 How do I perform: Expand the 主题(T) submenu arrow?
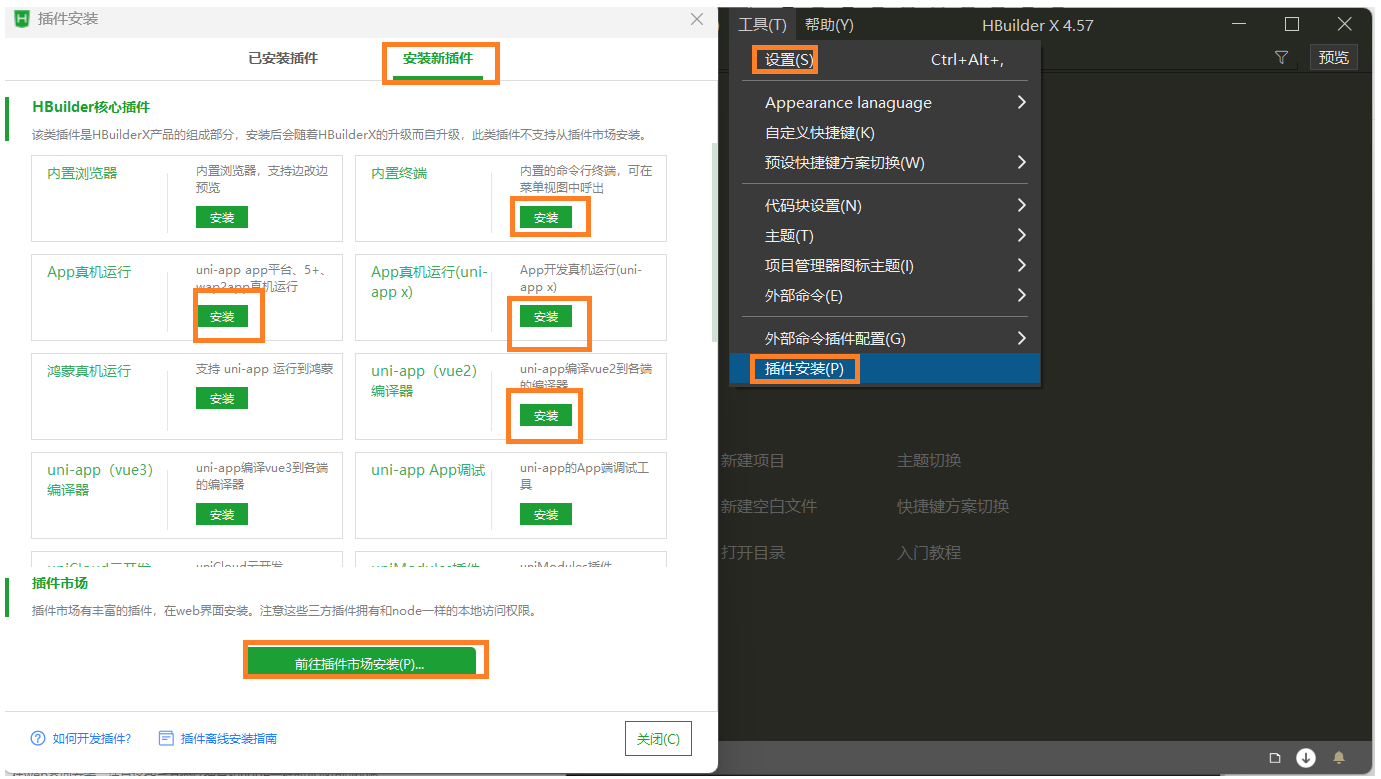pos(1021,235)
